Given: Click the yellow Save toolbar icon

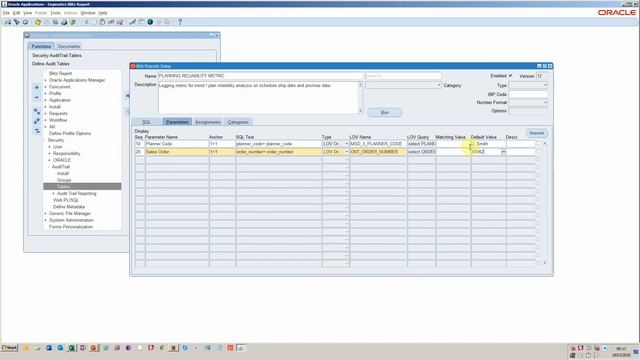Looking at the screenshot, I should pos(38,22).
